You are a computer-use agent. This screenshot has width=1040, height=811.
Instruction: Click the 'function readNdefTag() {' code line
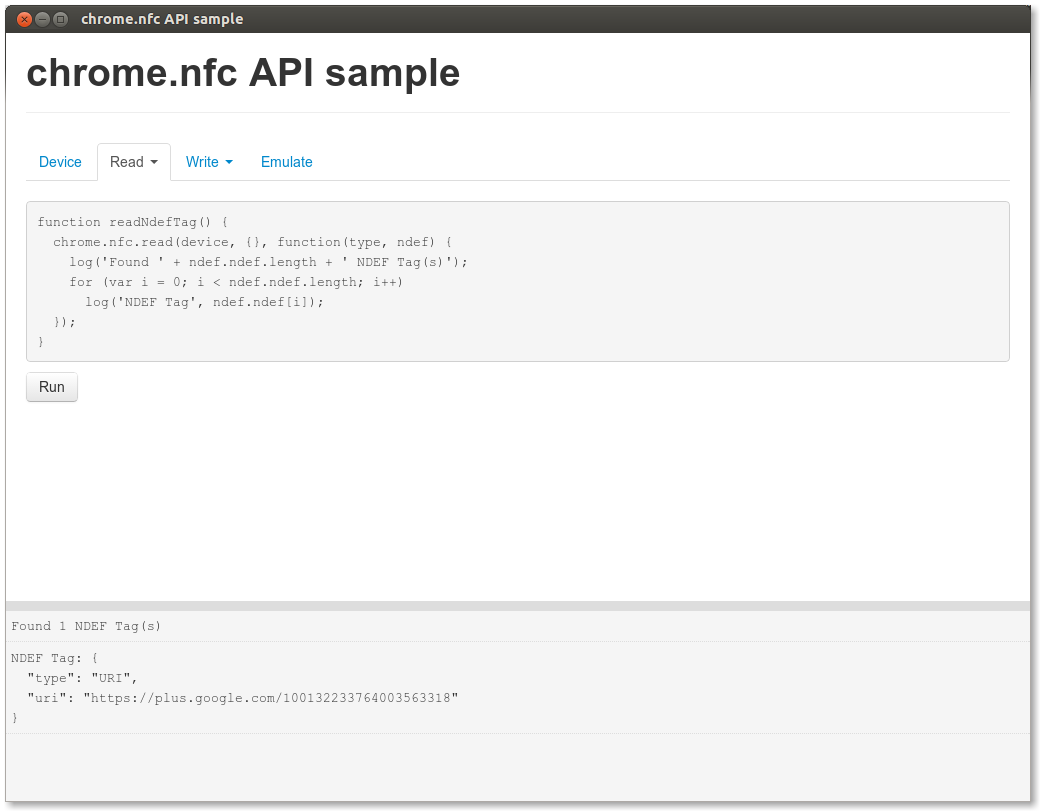coord(133,222)
